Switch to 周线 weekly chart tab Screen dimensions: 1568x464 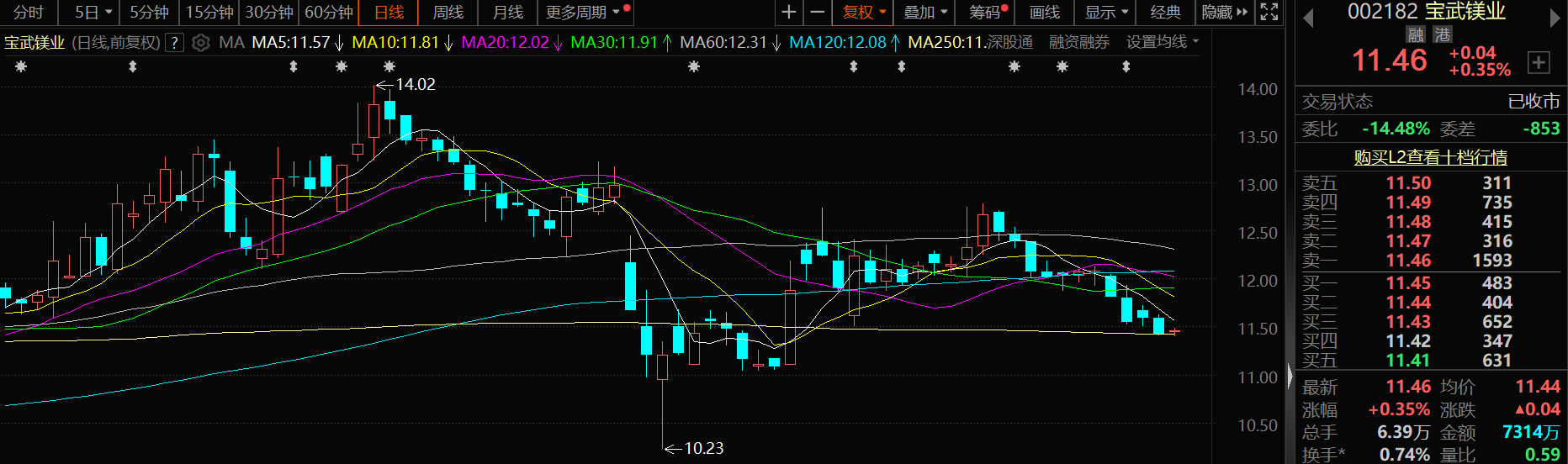tap(448, 13)
